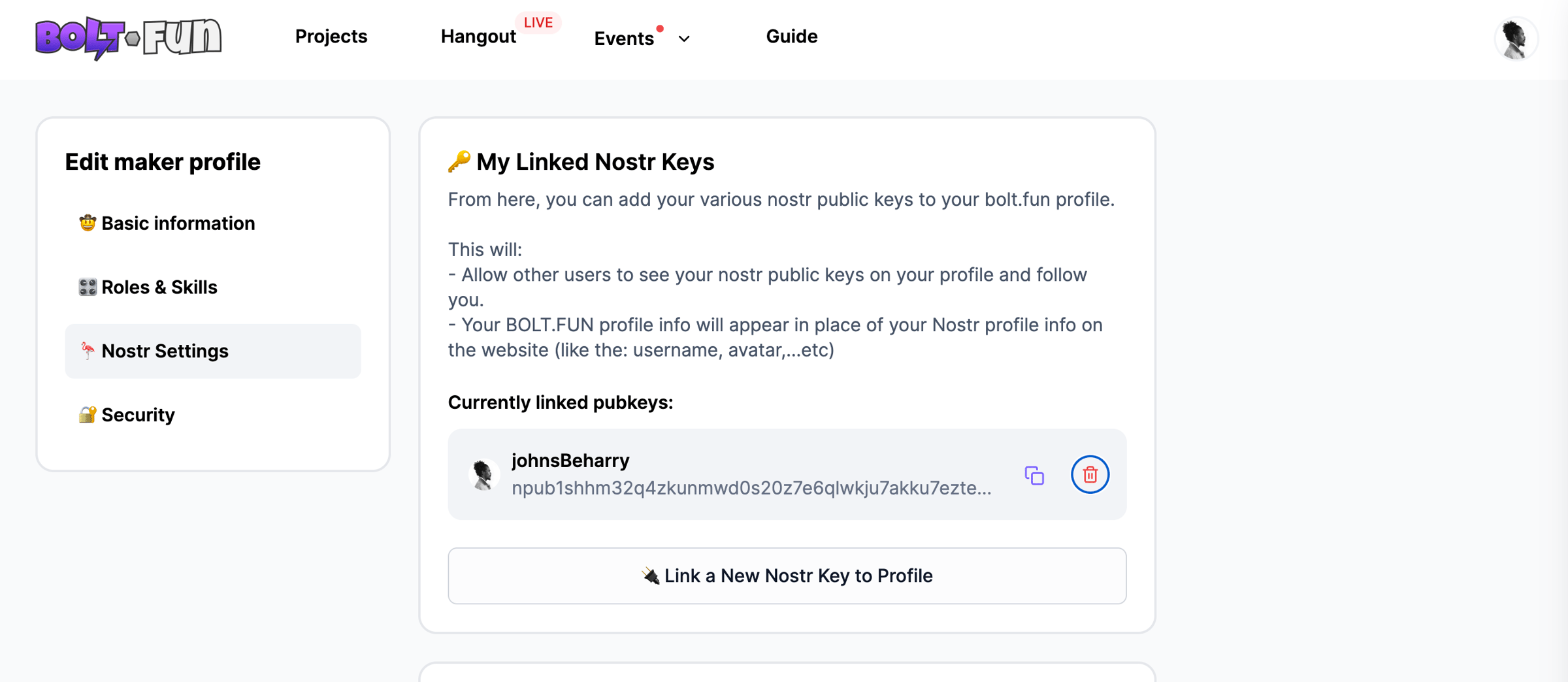Open Roles & Skills settings
Image resolution: width=1568 pixels, height=682 pixels.
(159, 287)
